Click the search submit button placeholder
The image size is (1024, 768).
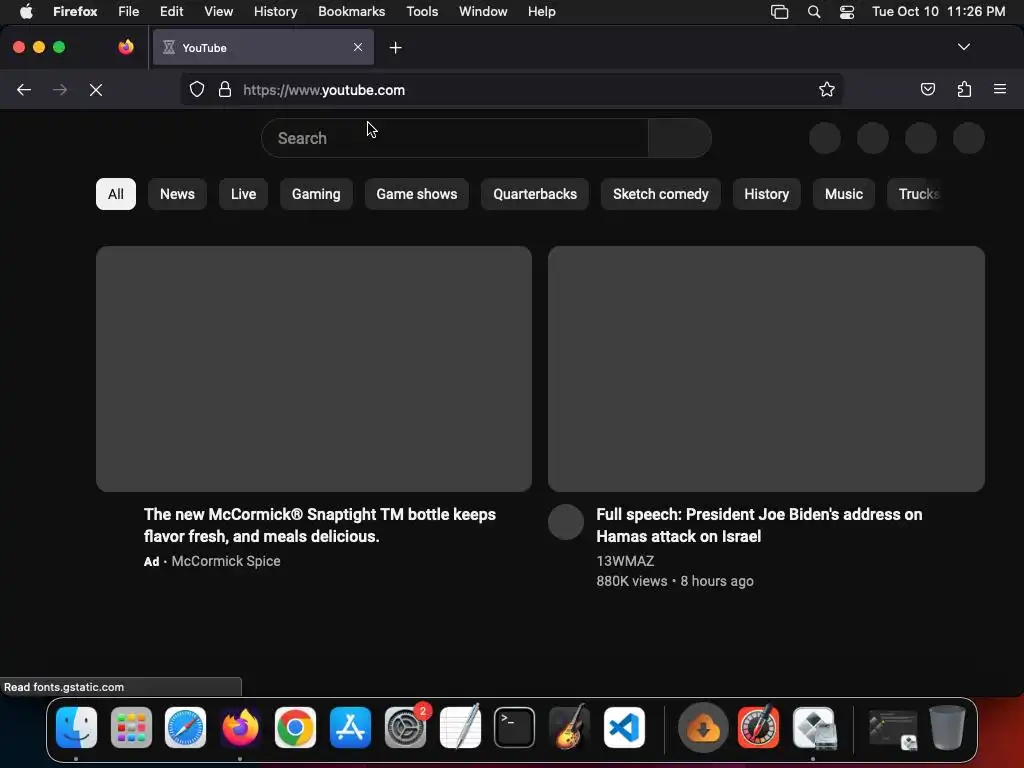pyautogui.click(x=680, y=138)
